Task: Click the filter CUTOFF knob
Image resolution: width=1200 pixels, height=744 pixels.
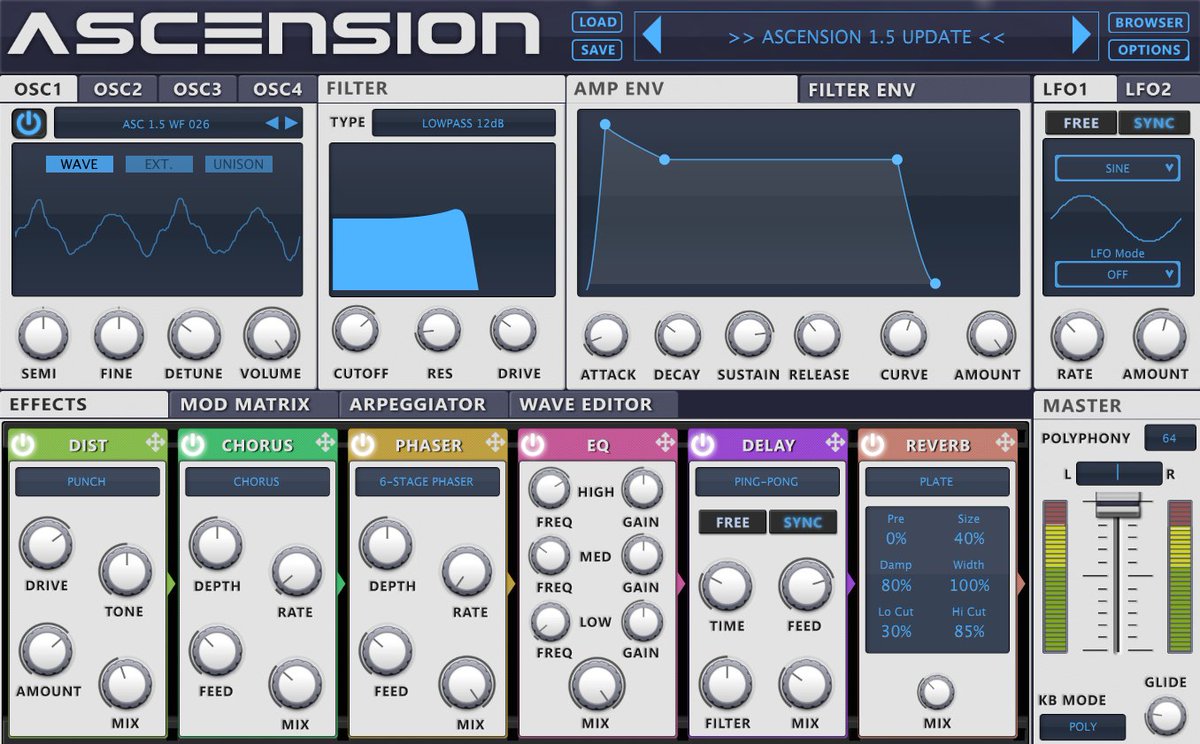Action: (355, 330)
